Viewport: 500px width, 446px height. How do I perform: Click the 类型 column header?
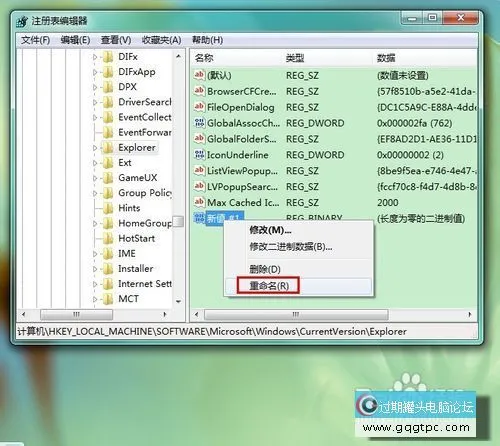tap(327, 58)
